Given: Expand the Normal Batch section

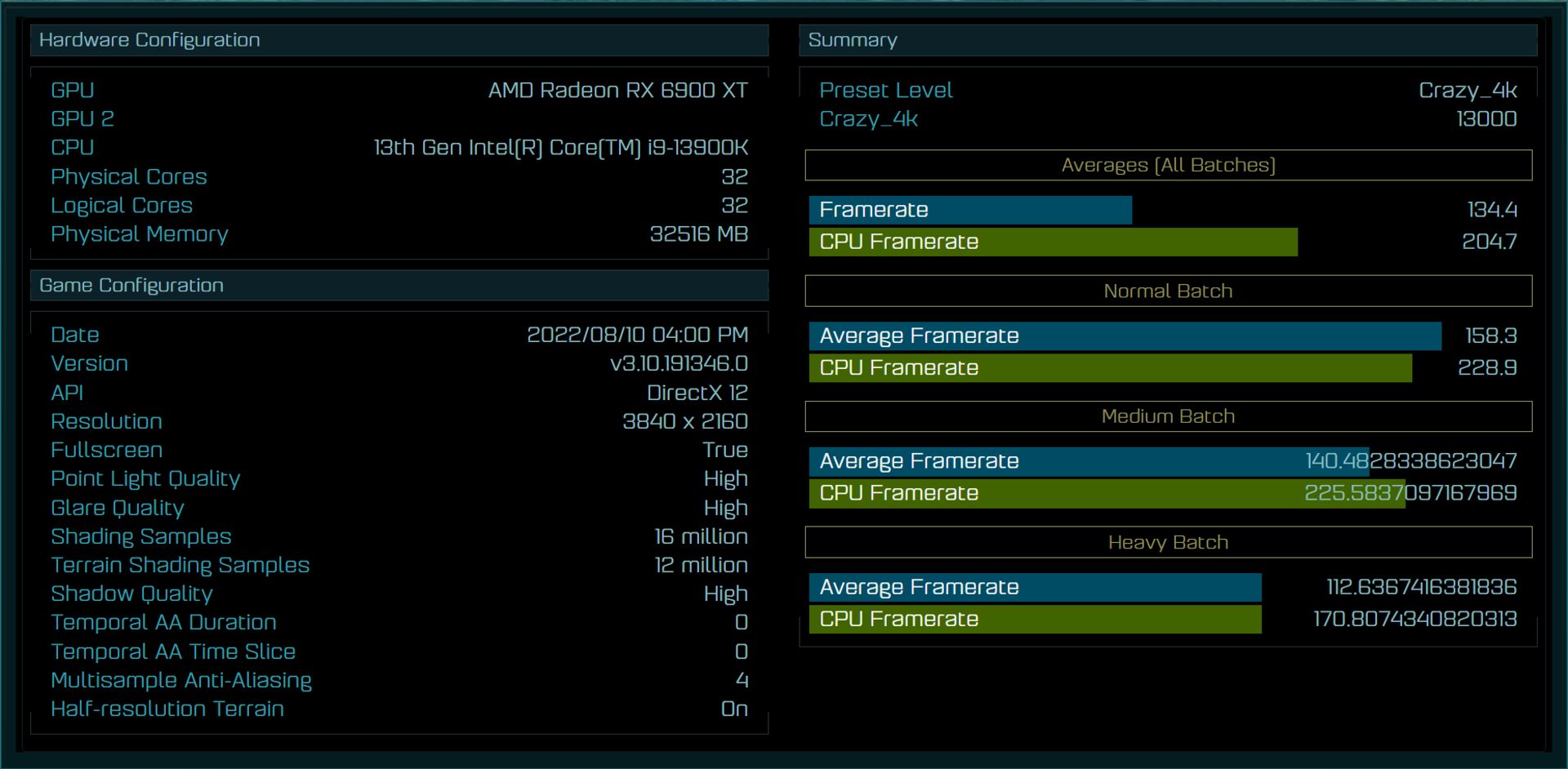Looking at the screenshot, I should click(x=1168, y=291).
